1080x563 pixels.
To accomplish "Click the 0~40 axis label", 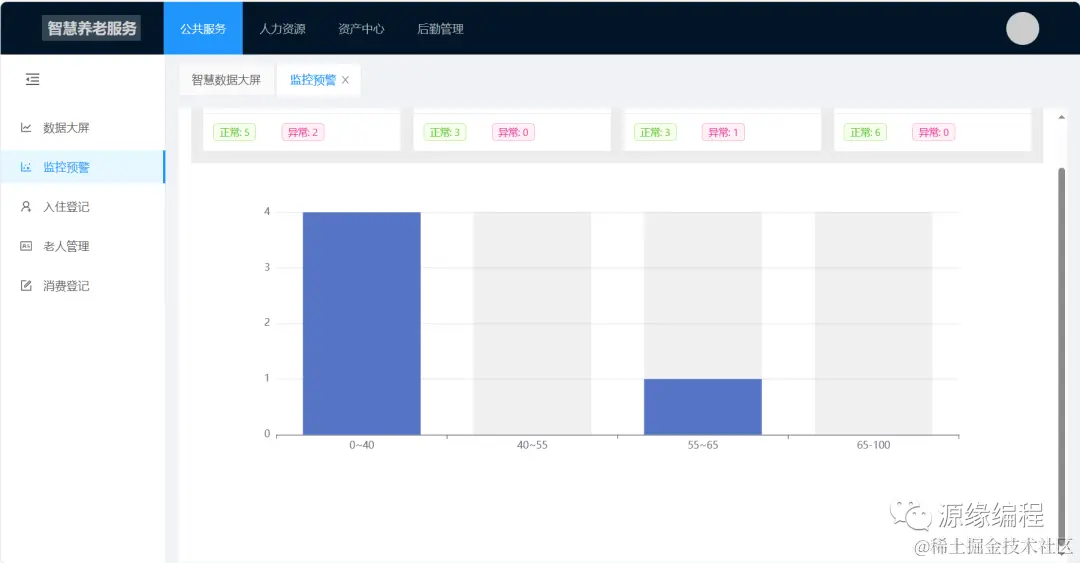I will (362, 445).
